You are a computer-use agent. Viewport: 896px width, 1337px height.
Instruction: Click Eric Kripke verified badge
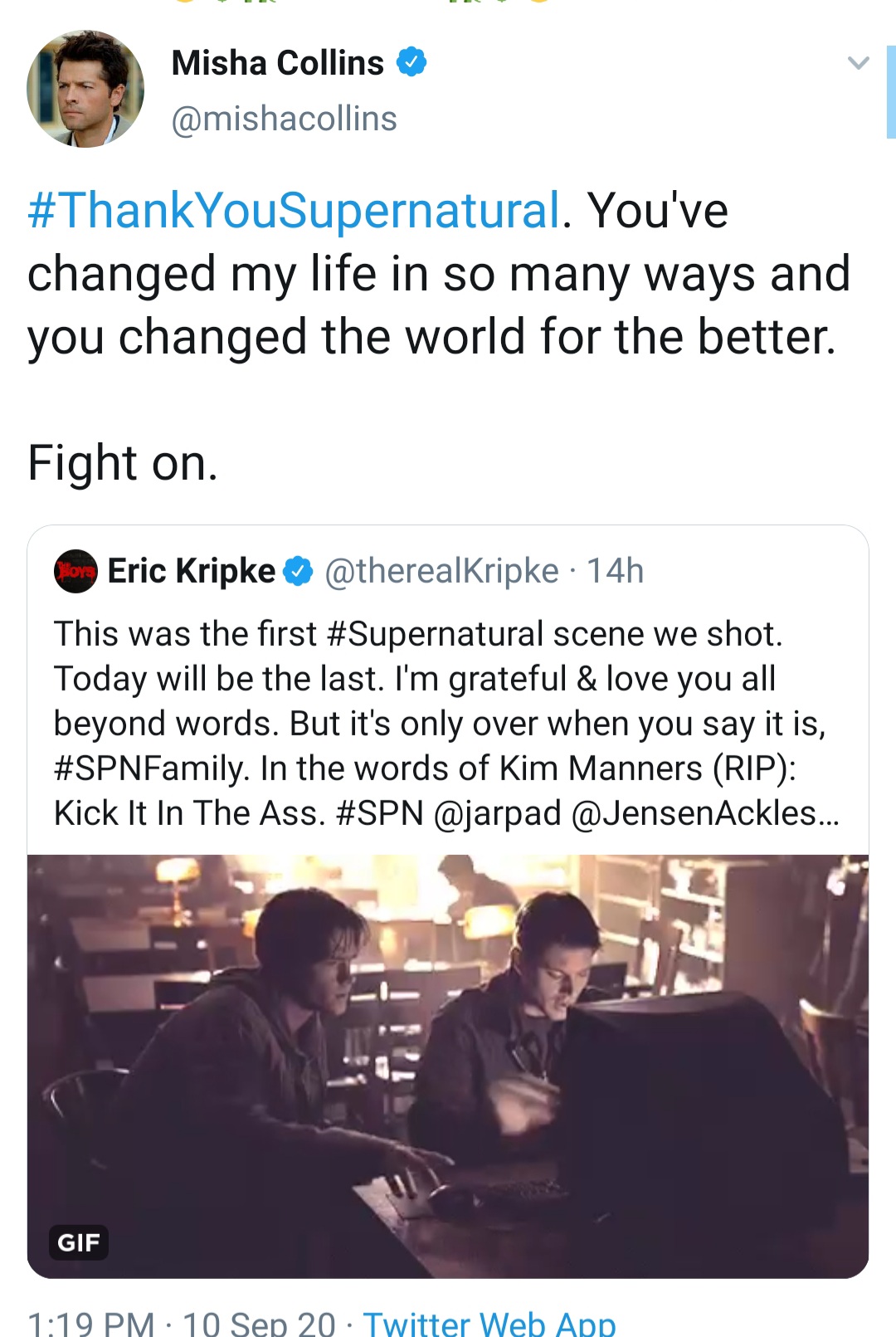pos(299,571)
